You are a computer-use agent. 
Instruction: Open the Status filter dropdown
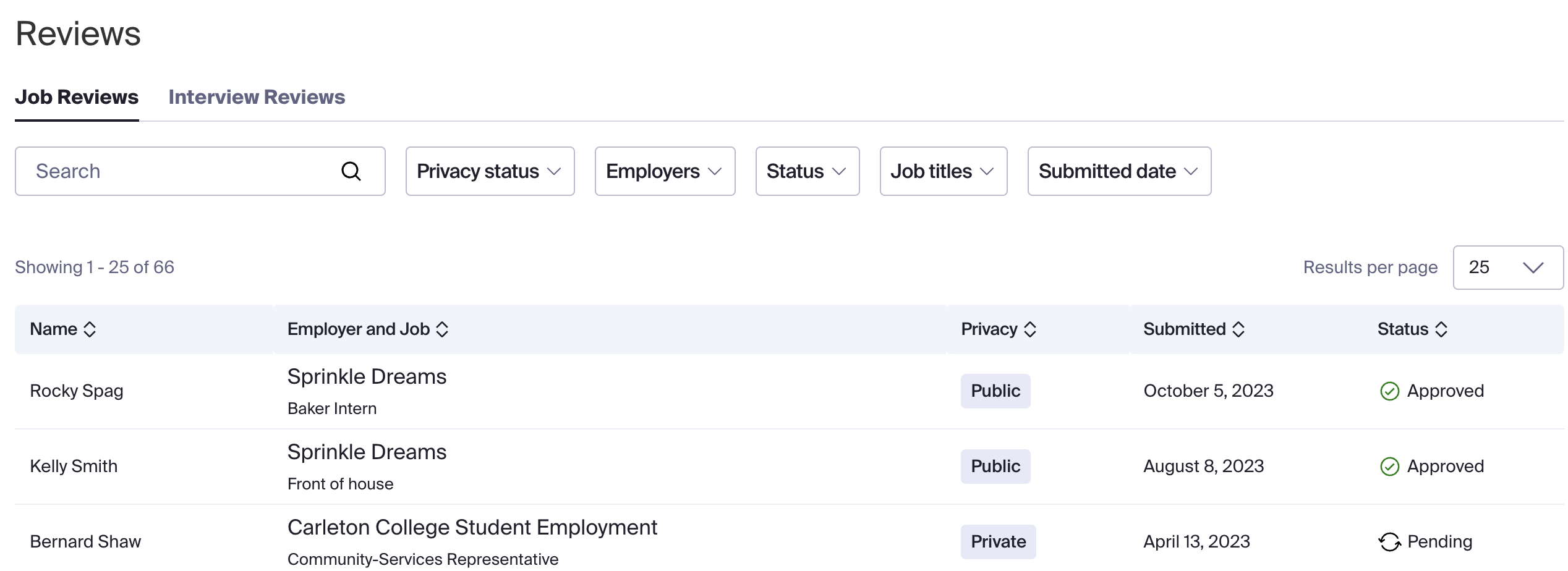pos(807,171)
